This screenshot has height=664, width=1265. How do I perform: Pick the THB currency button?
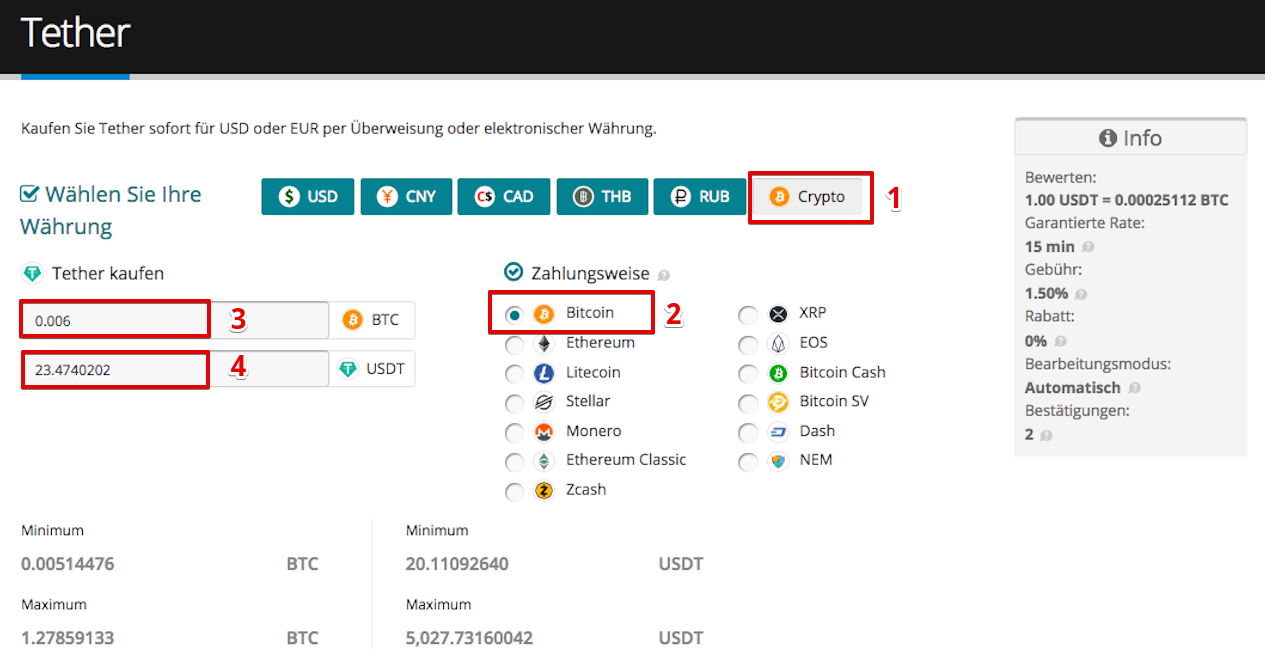[602, 197]
